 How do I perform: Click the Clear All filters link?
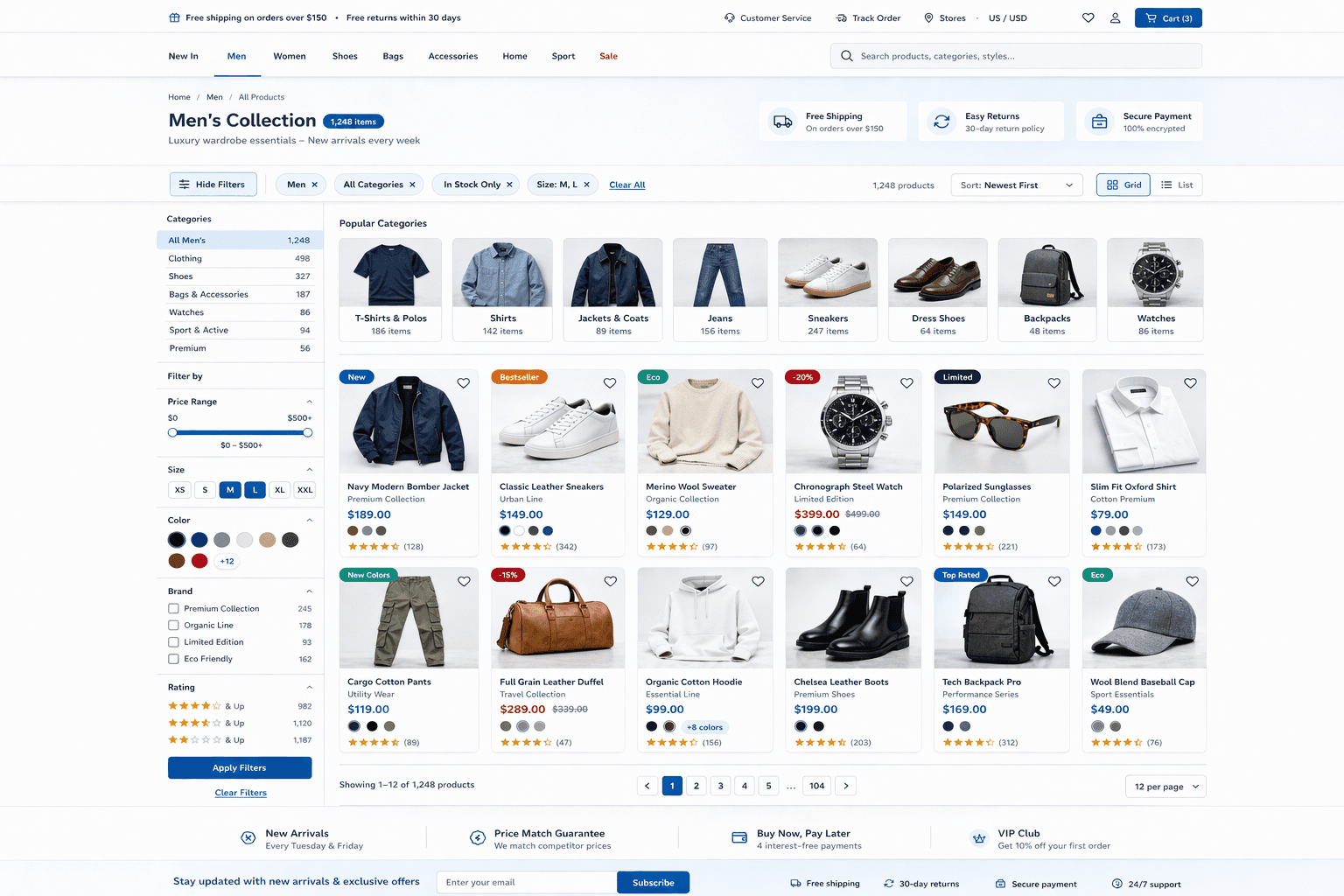point(626,185)
